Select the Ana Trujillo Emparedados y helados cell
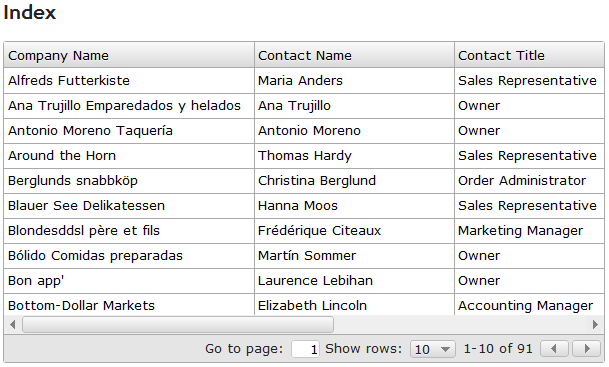Image resolution: width=609 pixels, height=367 pixels. (129, 106)
